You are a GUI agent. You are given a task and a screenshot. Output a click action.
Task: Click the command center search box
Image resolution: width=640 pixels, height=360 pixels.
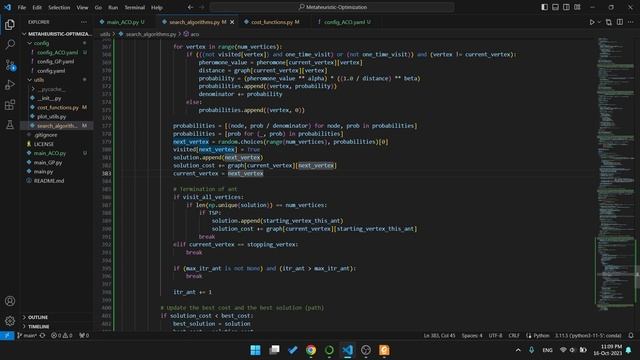click(x=332, y=7)
